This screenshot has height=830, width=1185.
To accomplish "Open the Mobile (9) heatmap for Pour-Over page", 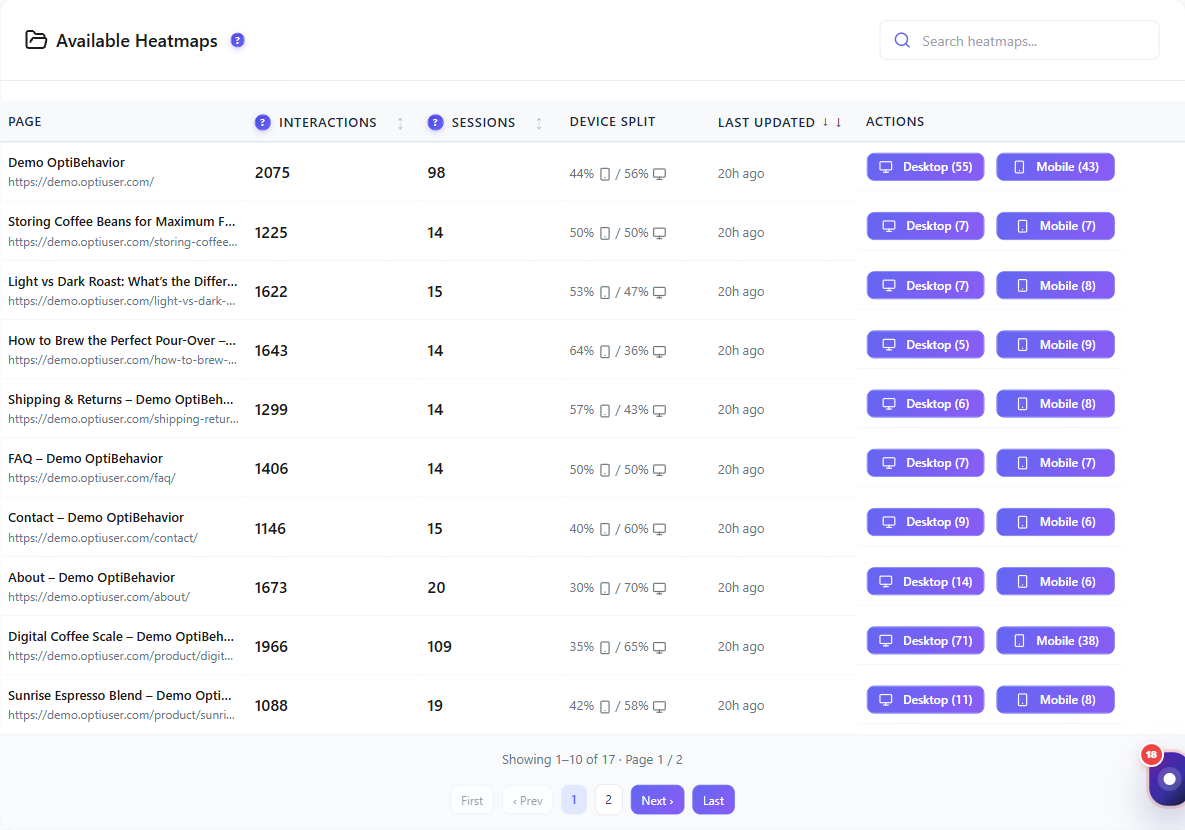I will [1055, 345].
